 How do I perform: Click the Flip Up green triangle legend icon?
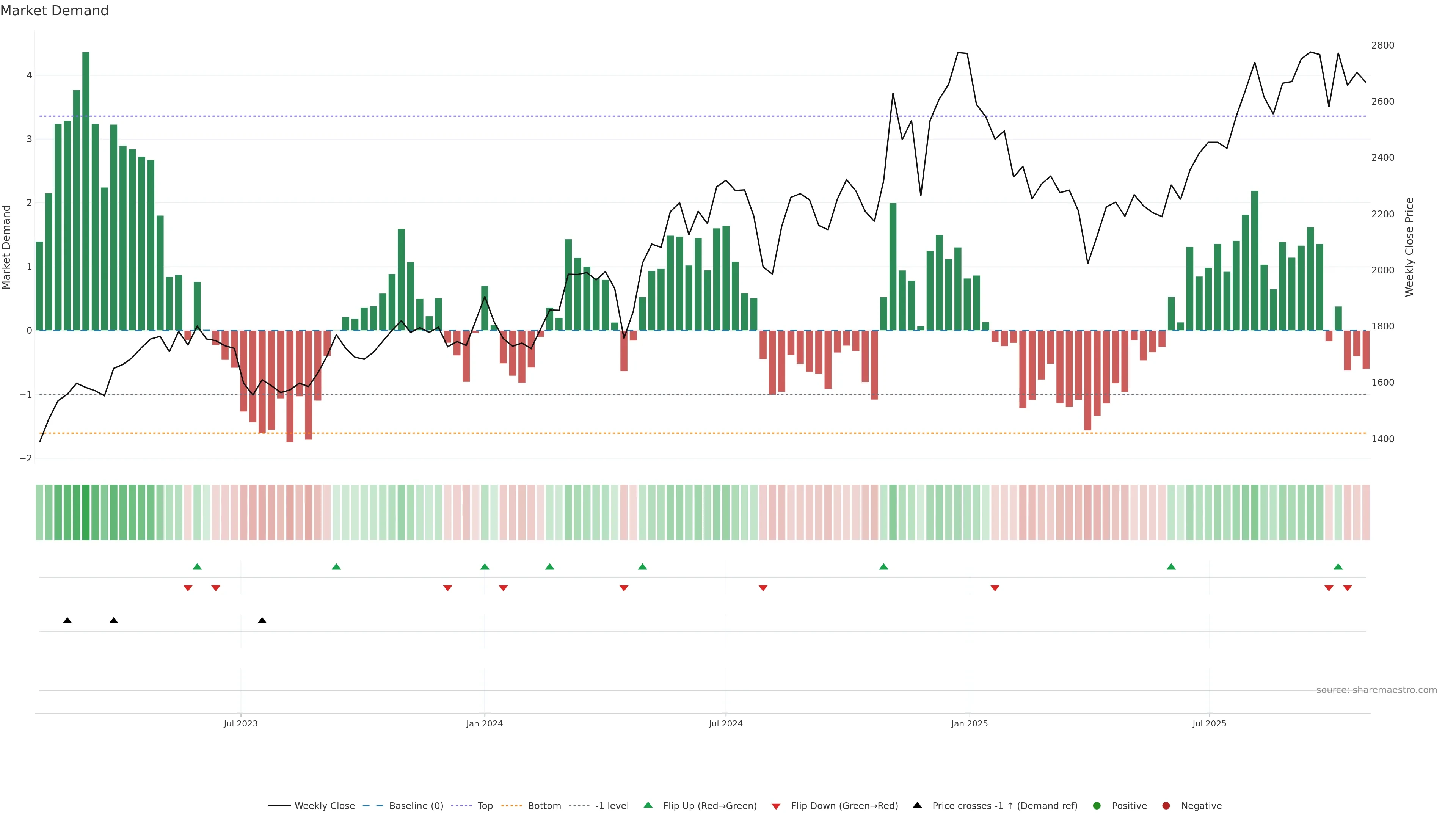(x=648, y=805)
